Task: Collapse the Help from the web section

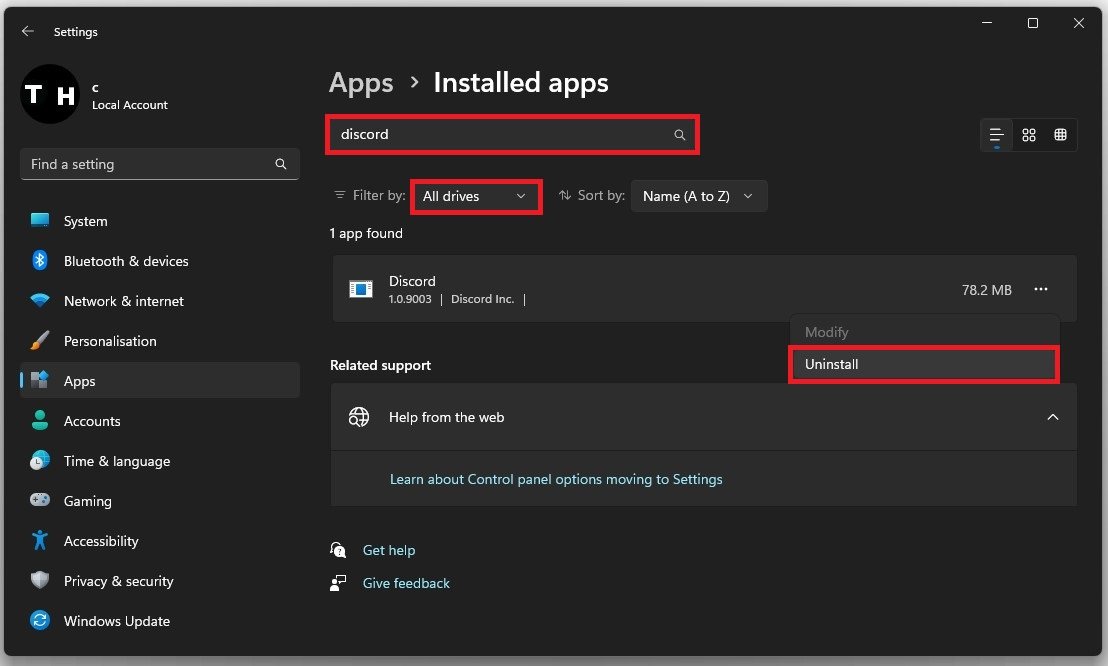Action: click(x=1052, y=417)
